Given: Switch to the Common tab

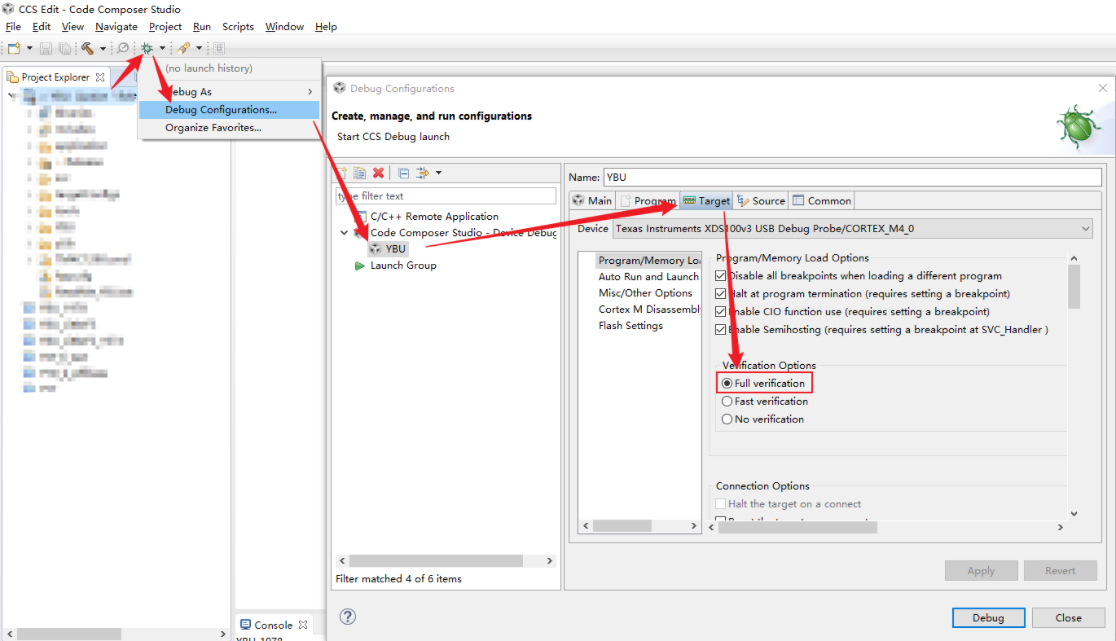Looking at the screenshot, I should (x=822, y=201).
